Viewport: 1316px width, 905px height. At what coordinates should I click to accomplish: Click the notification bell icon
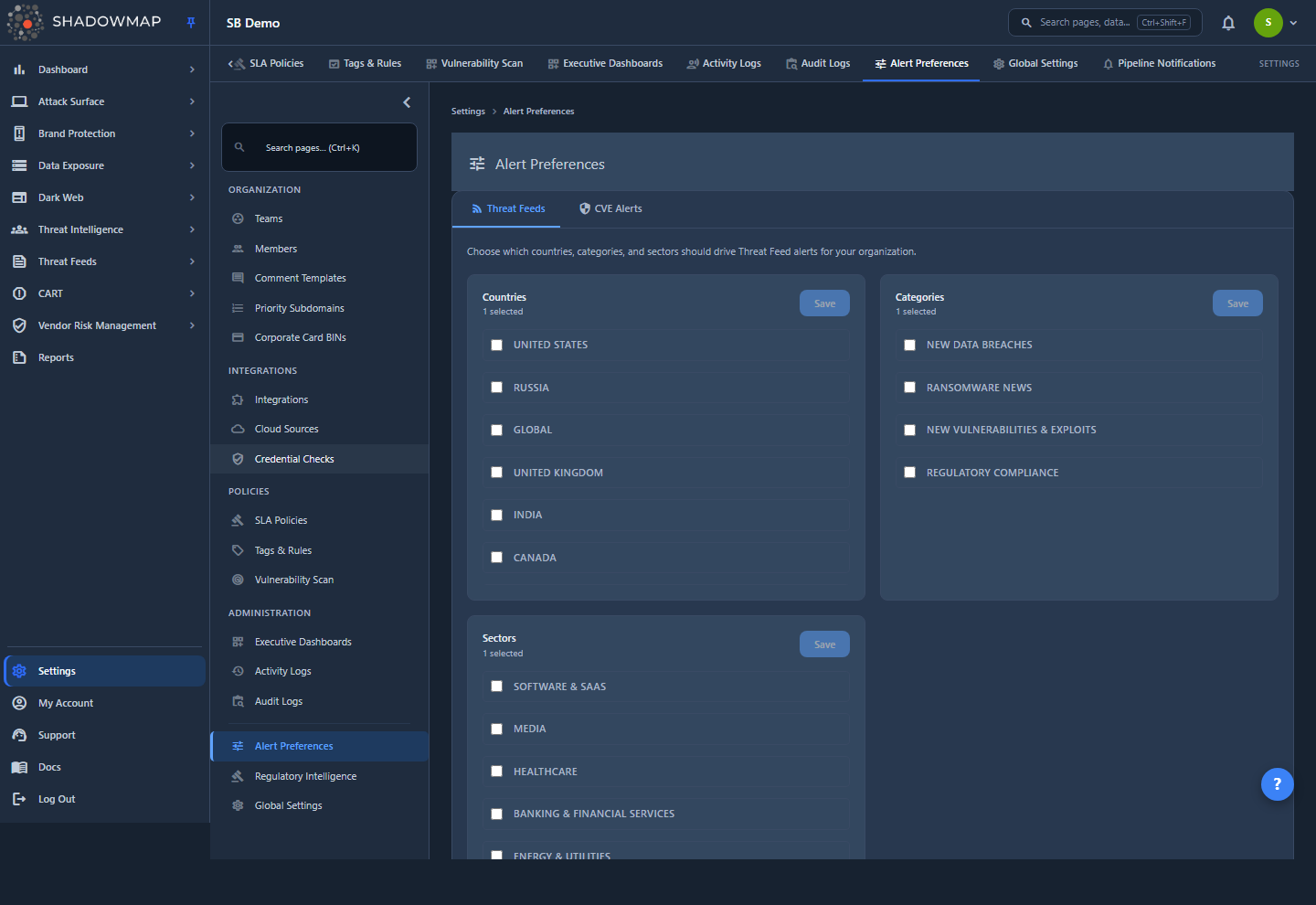(1228, 23)
